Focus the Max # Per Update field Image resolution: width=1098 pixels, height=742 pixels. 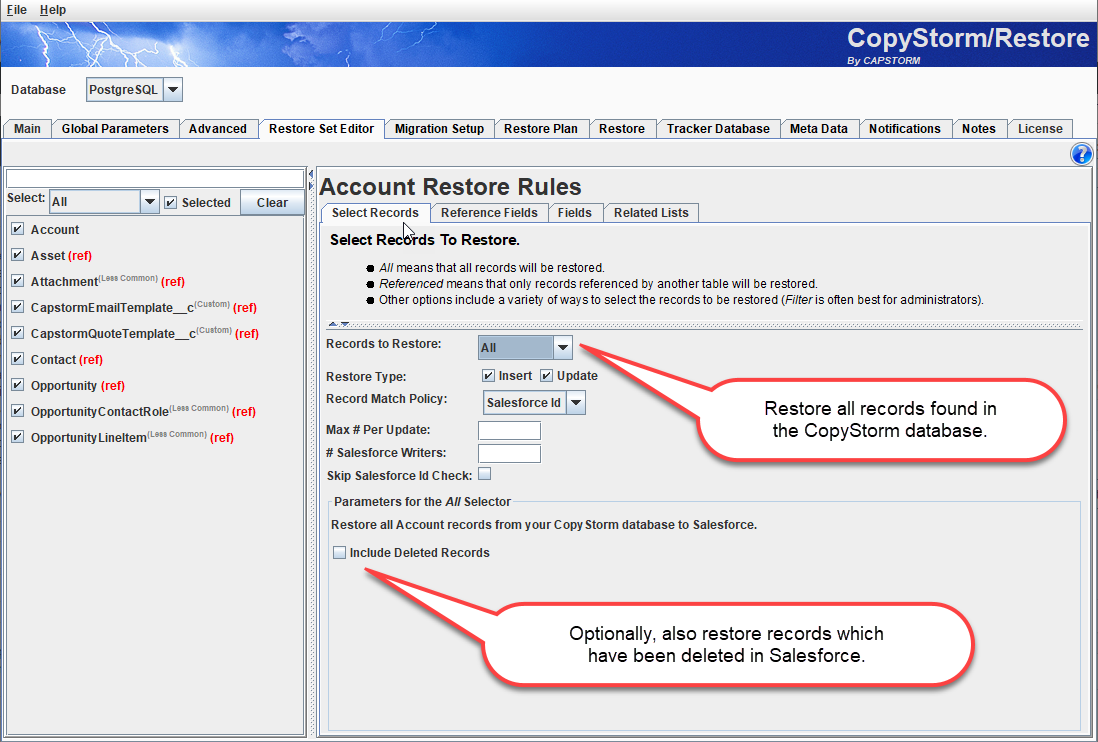point(509,430)
